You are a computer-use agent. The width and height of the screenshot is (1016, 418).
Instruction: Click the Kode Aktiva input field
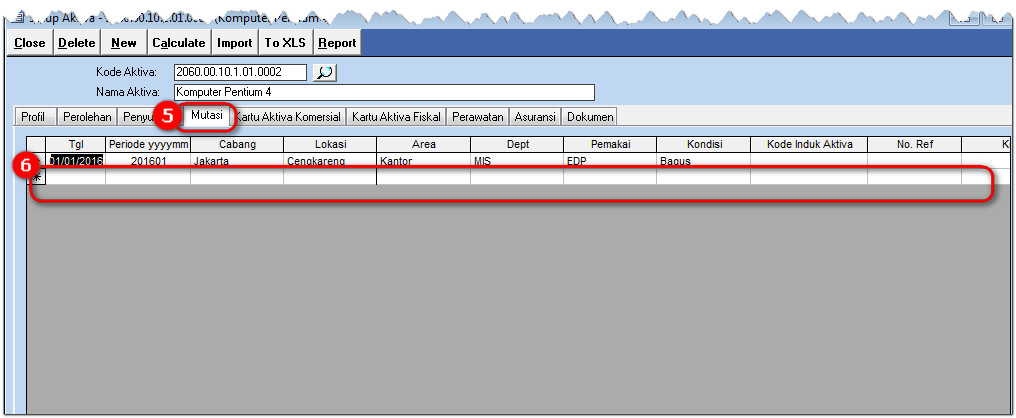240,72
